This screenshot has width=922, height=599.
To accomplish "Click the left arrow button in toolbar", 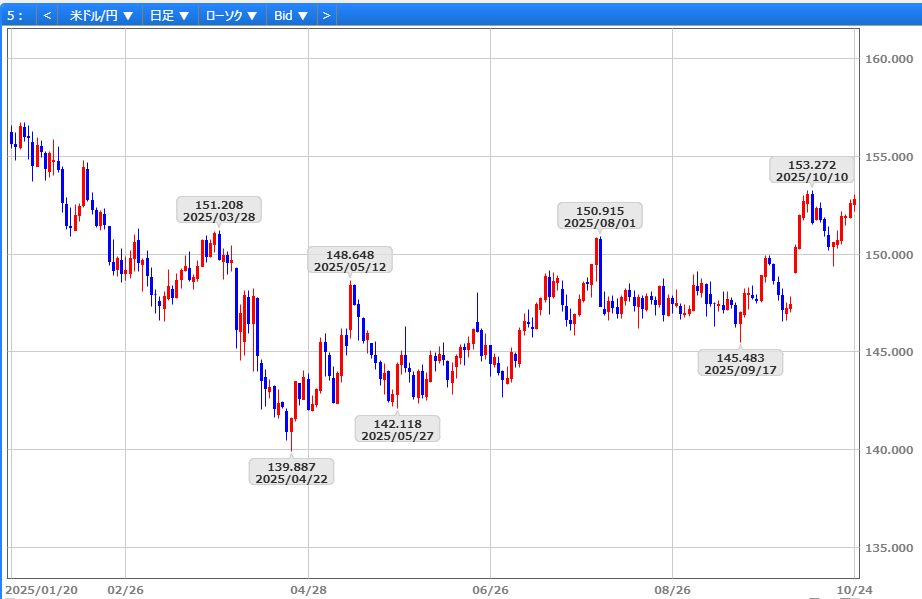I will (47, 16).
